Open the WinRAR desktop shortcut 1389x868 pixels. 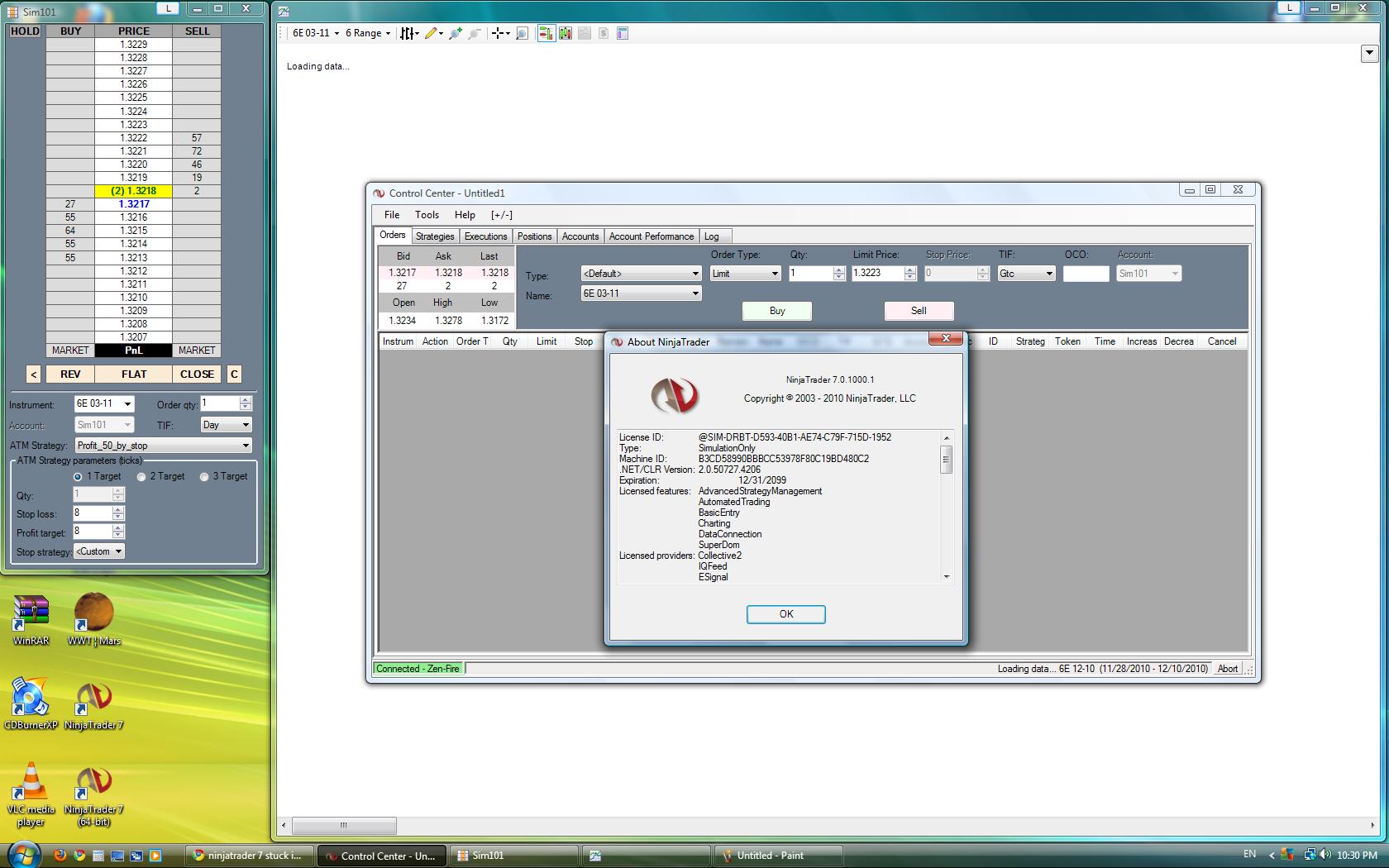(31, 620)
